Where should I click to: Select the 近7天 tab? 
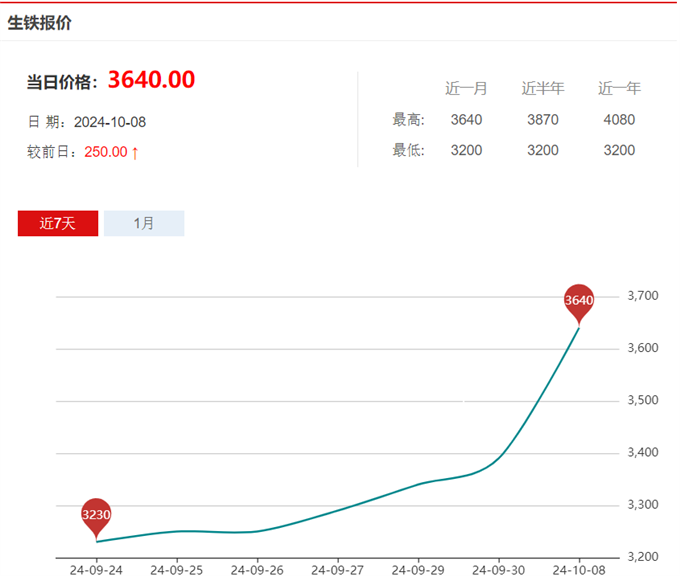tap(57, 223)
